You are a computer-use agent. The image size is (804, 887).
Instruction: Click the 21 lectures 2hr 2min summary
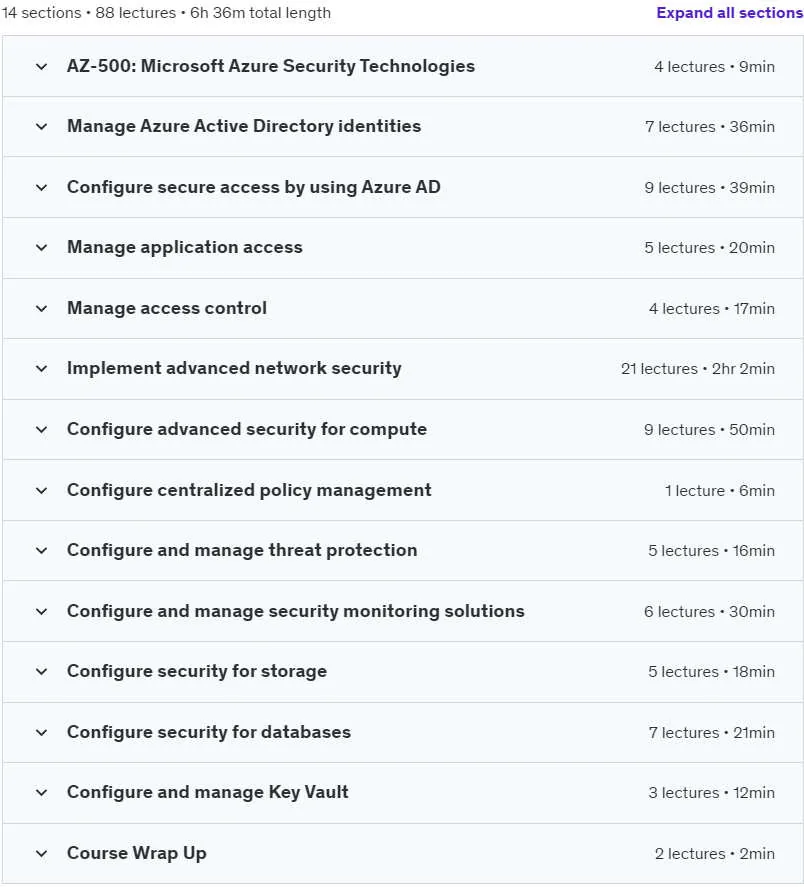pos(698,369)
